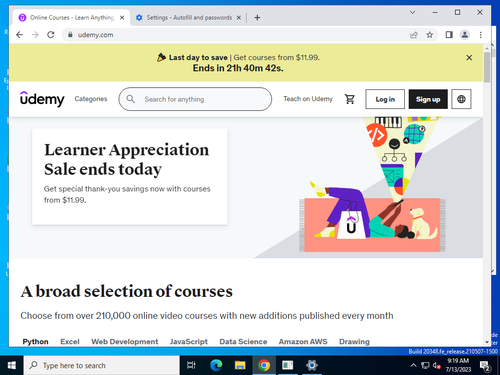Close the Online Courses tab
500x375 pixels.
(x=122, y=18)
